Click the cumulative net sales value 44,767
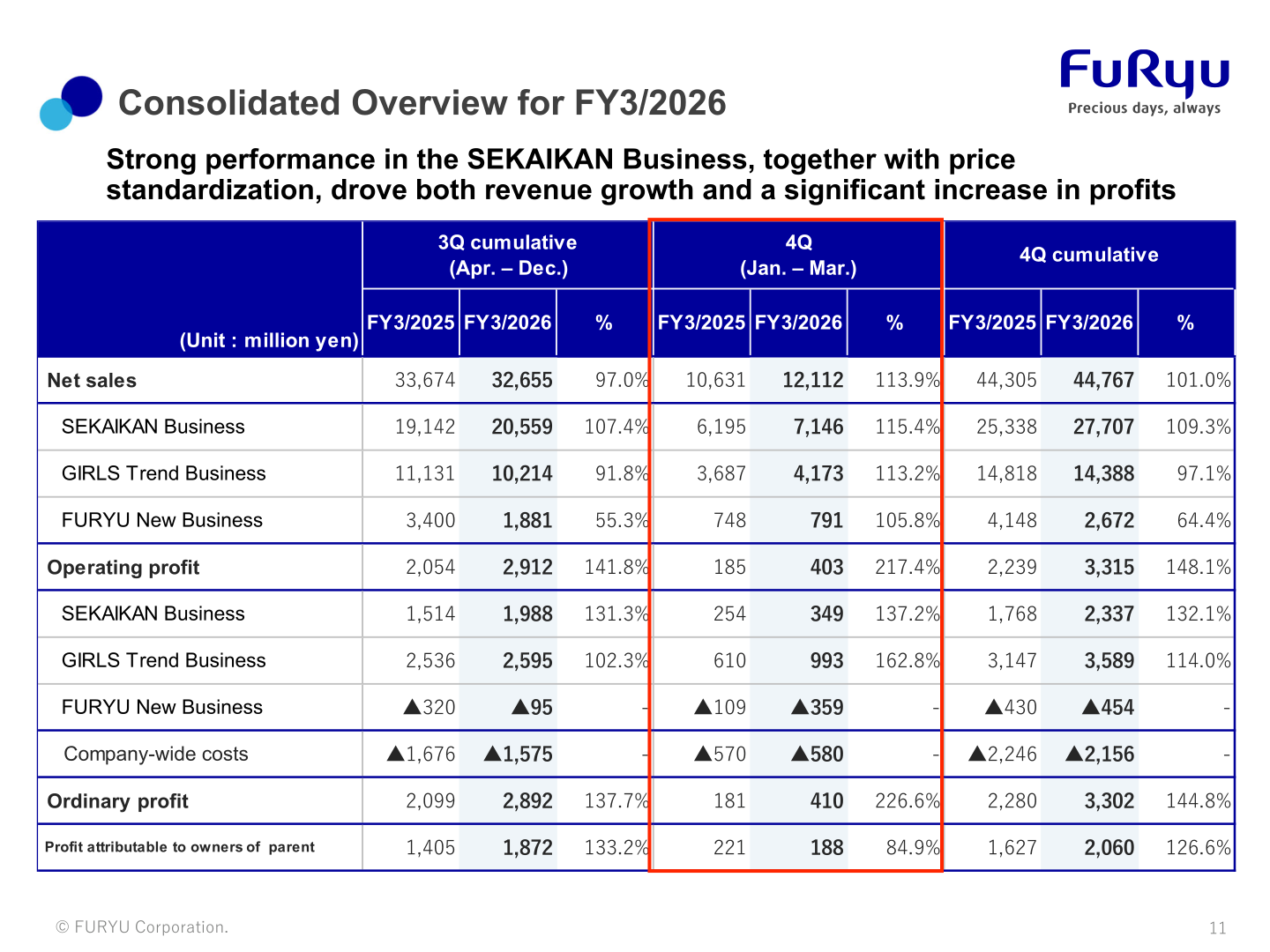 click(x=1103, y=380)
